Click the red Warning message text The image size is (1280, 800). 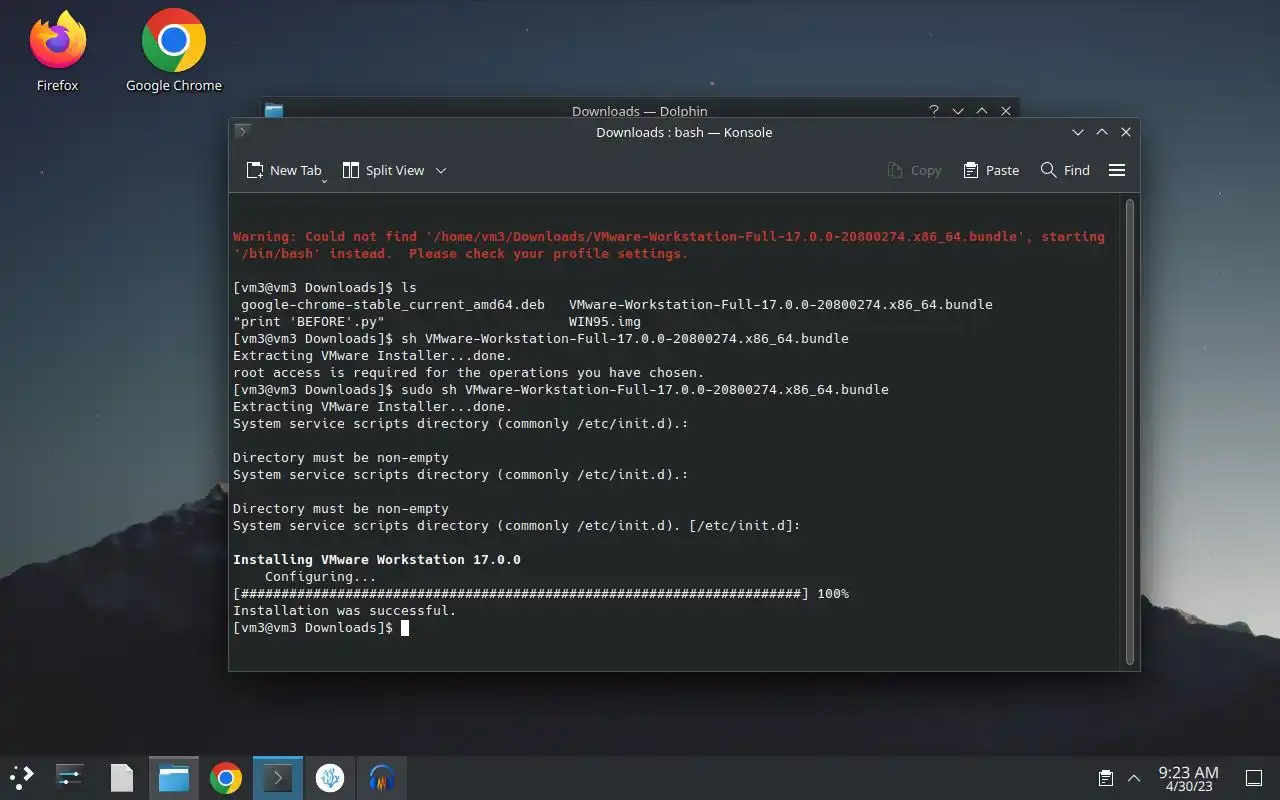pyautogui.click(x=669, y=245)
